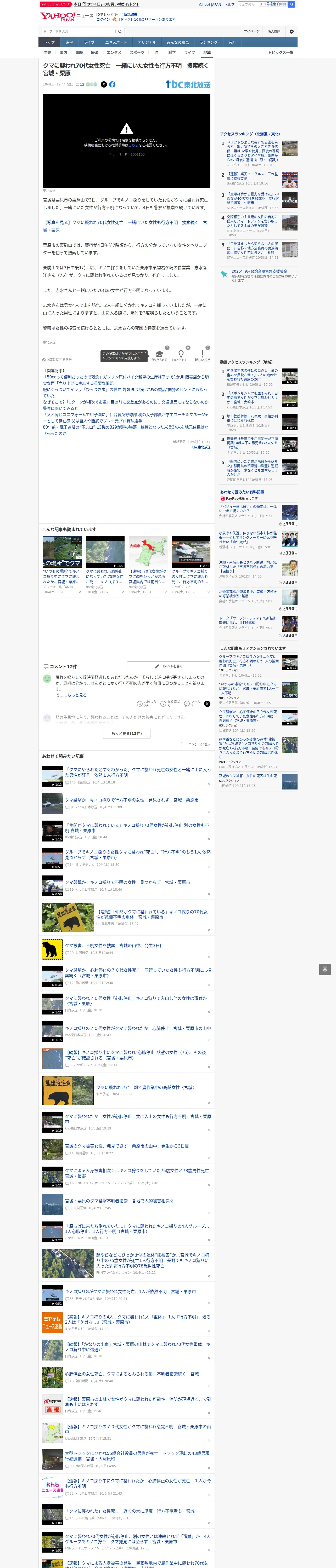
Task: Open マイページ
Action: [251, 32]
